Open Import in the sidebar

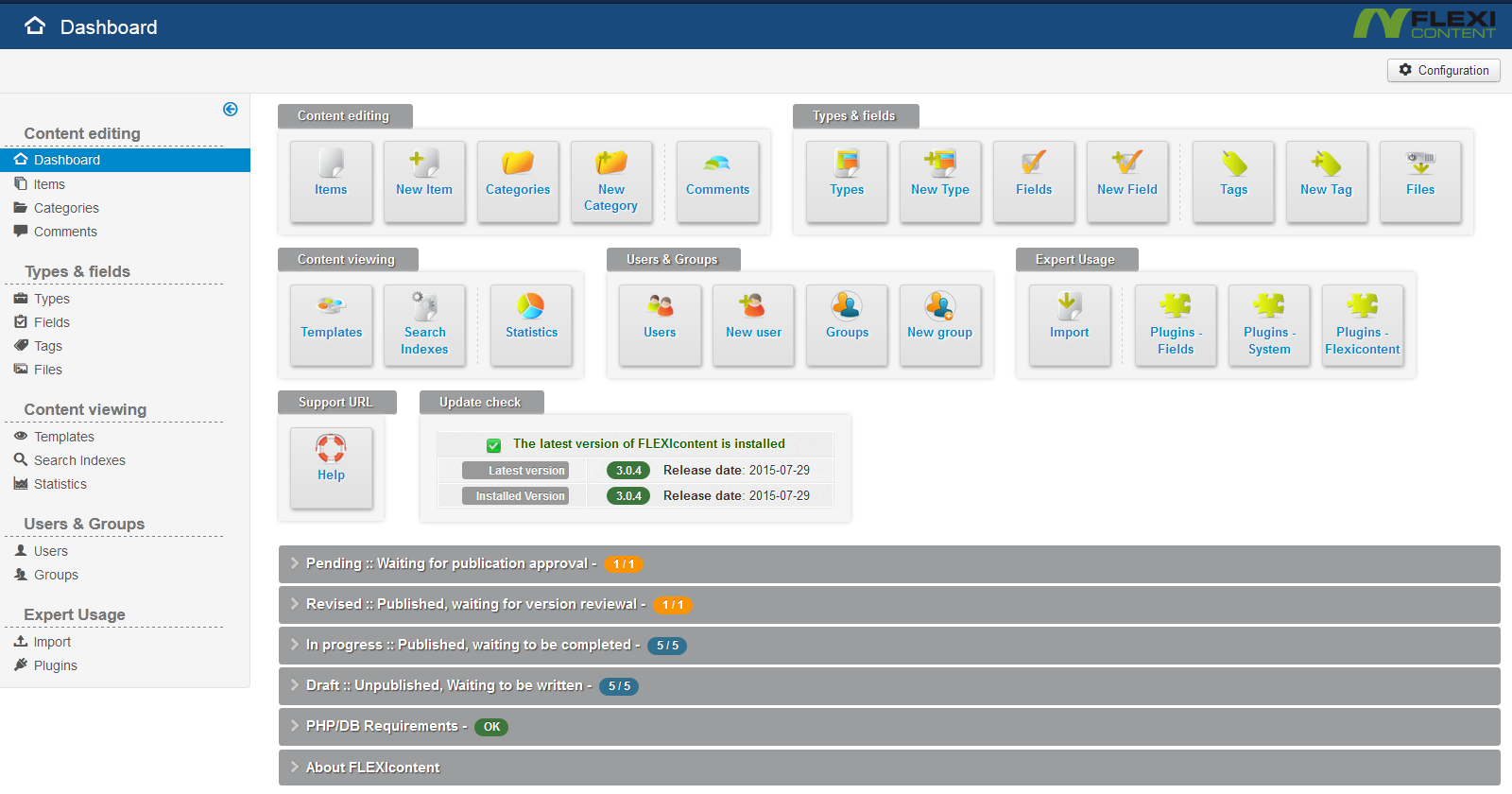pyautogui.click(x=52, y=642)
